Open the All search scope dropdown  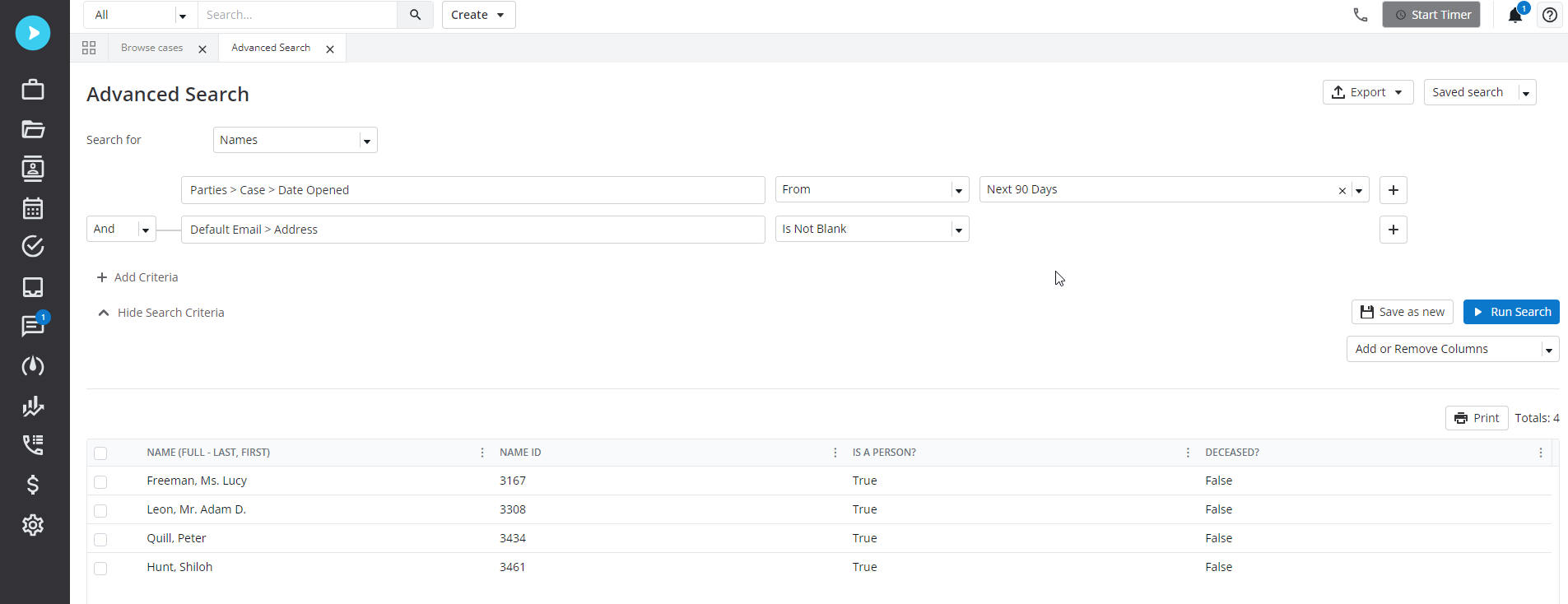click(x=141, y=15)
